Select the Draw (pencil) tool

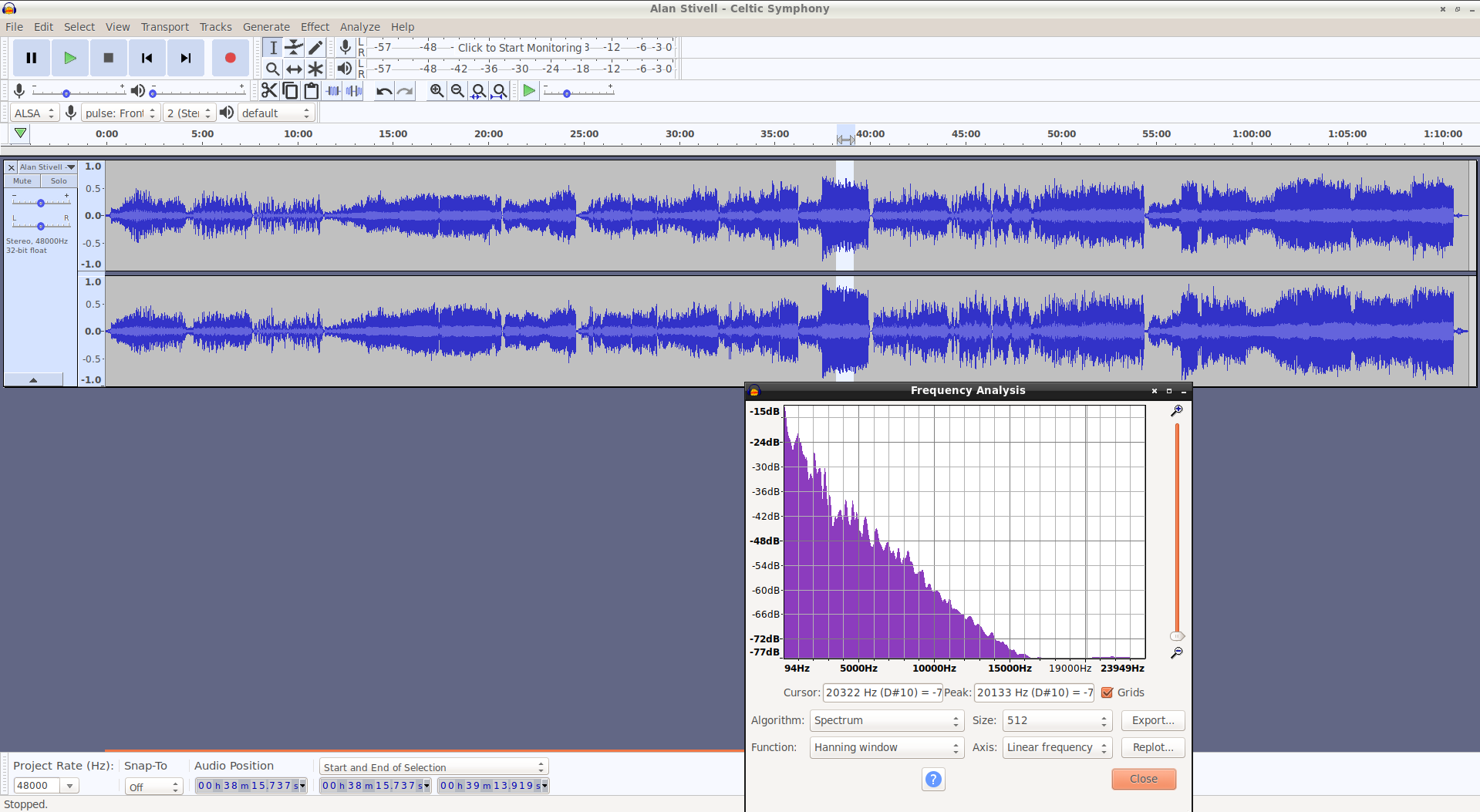pyautogui.click(x=315, y=47)
